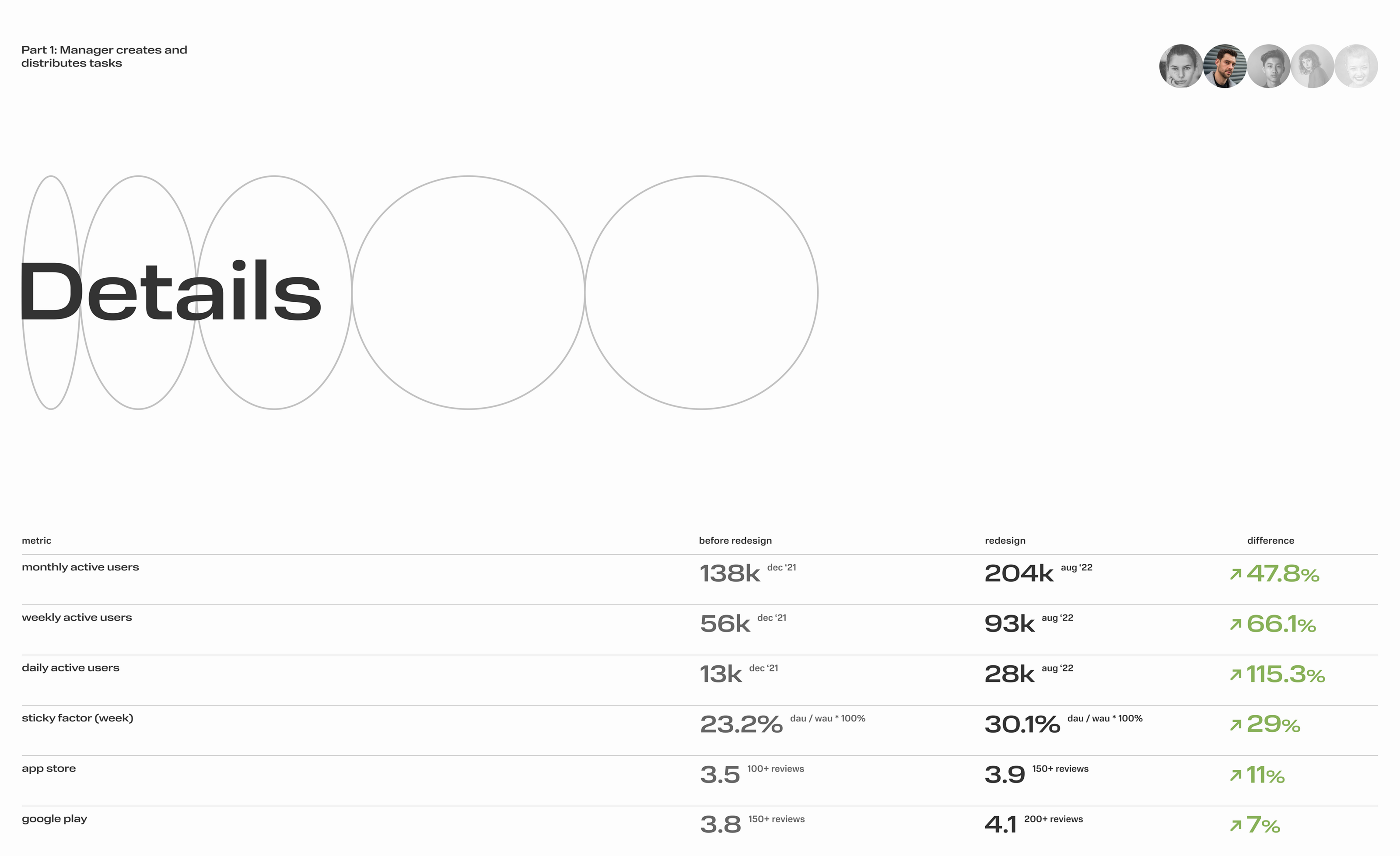Image resolution: width=1400 pixels, height=856 pixels.
Task: Click the "before redesign" column header
Action: (x=735, y=541)
